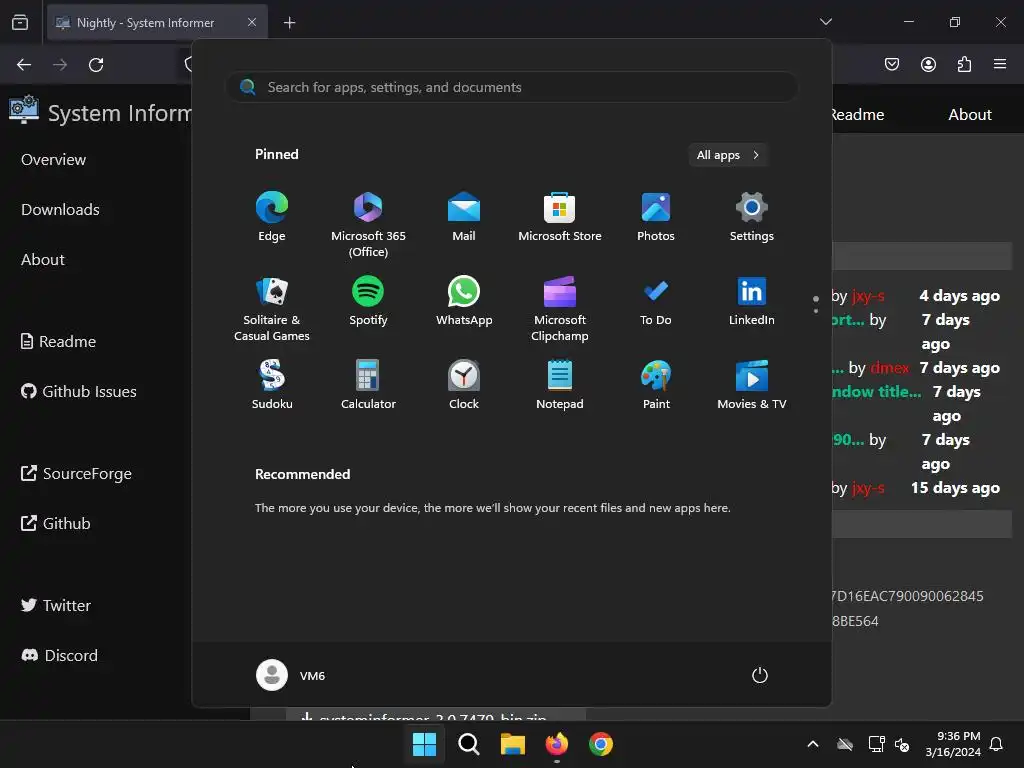
Task: Close the Nightly - System Informer tab
Action: pyautogui.click(x=252, y=22)
